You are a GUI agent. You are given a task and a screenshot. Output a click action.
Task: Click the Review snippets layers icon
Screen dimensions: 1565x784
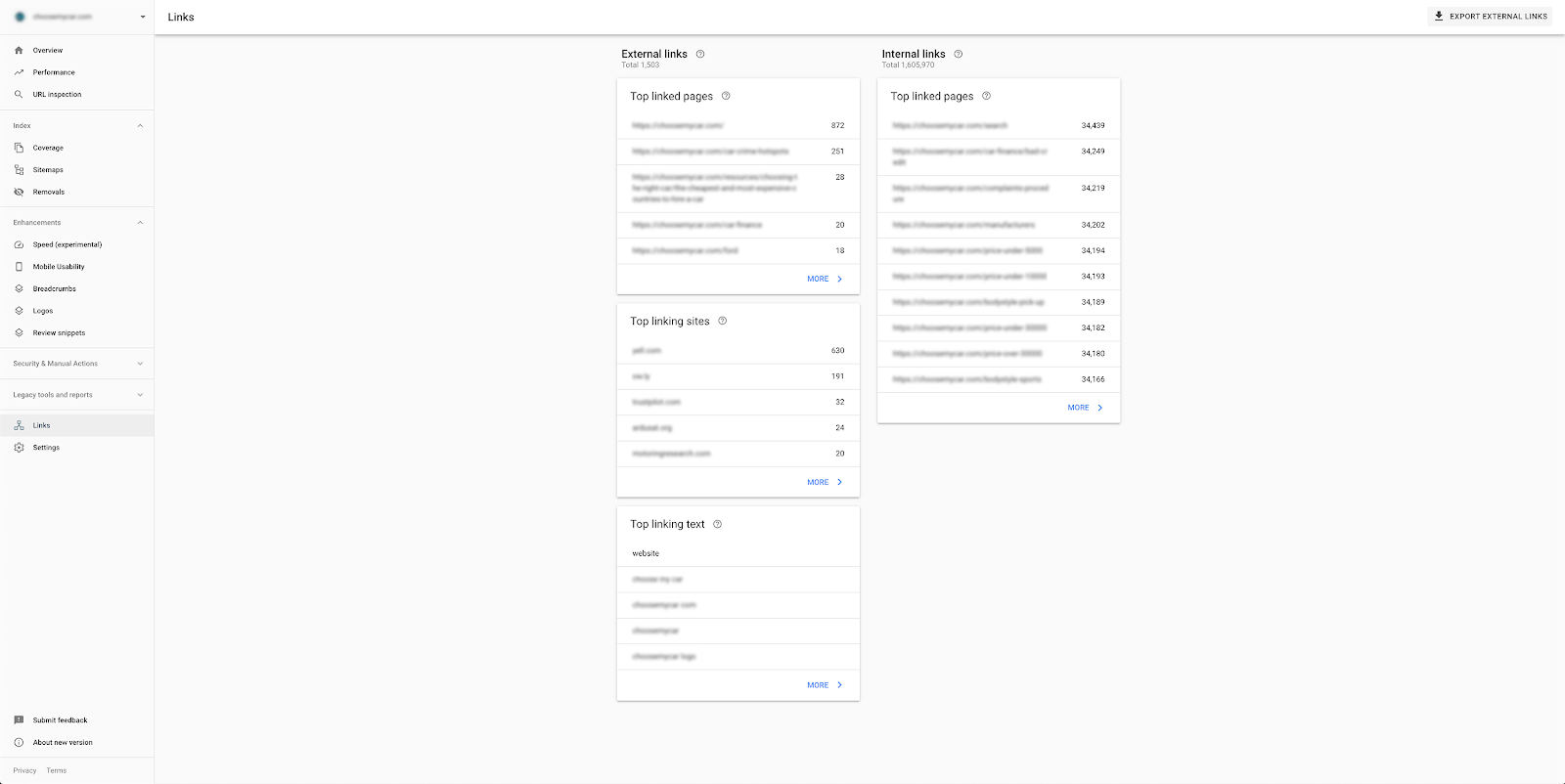tap(19, 332)
